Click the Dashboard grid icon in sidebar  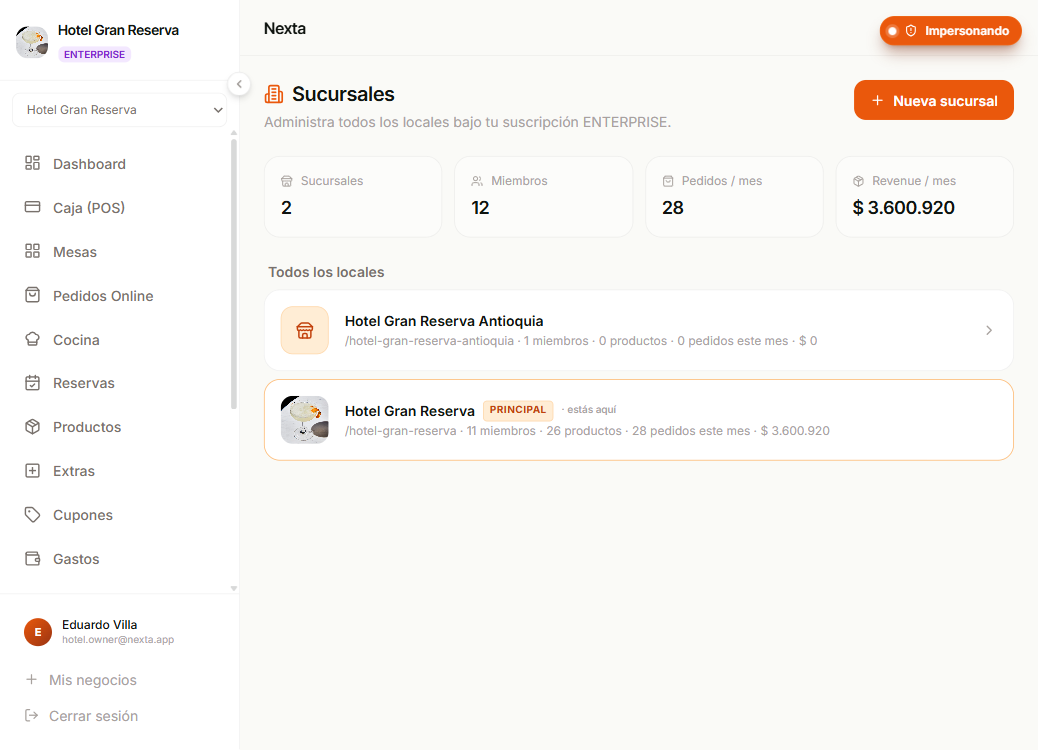tap(32, 163)
